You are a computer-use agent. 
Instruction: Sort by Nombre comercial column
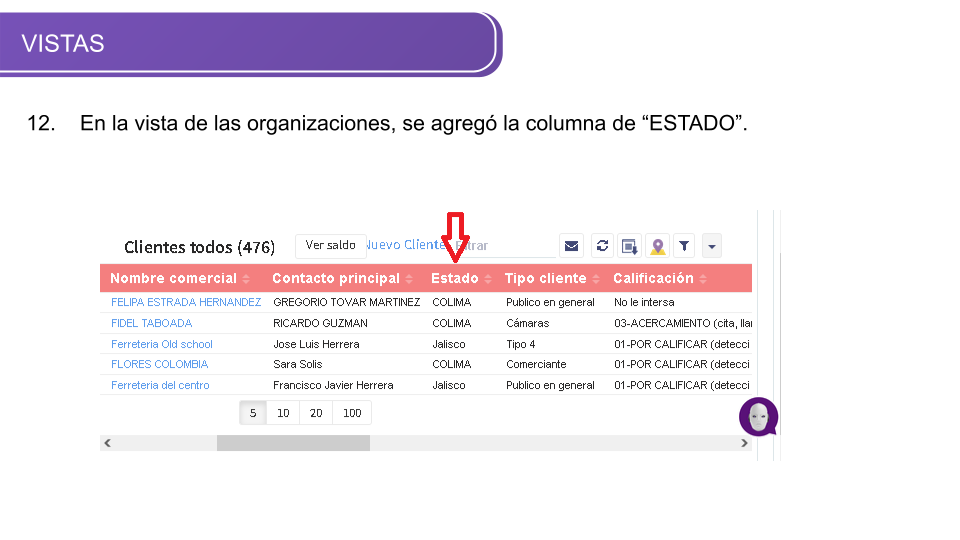pos(179,279)
